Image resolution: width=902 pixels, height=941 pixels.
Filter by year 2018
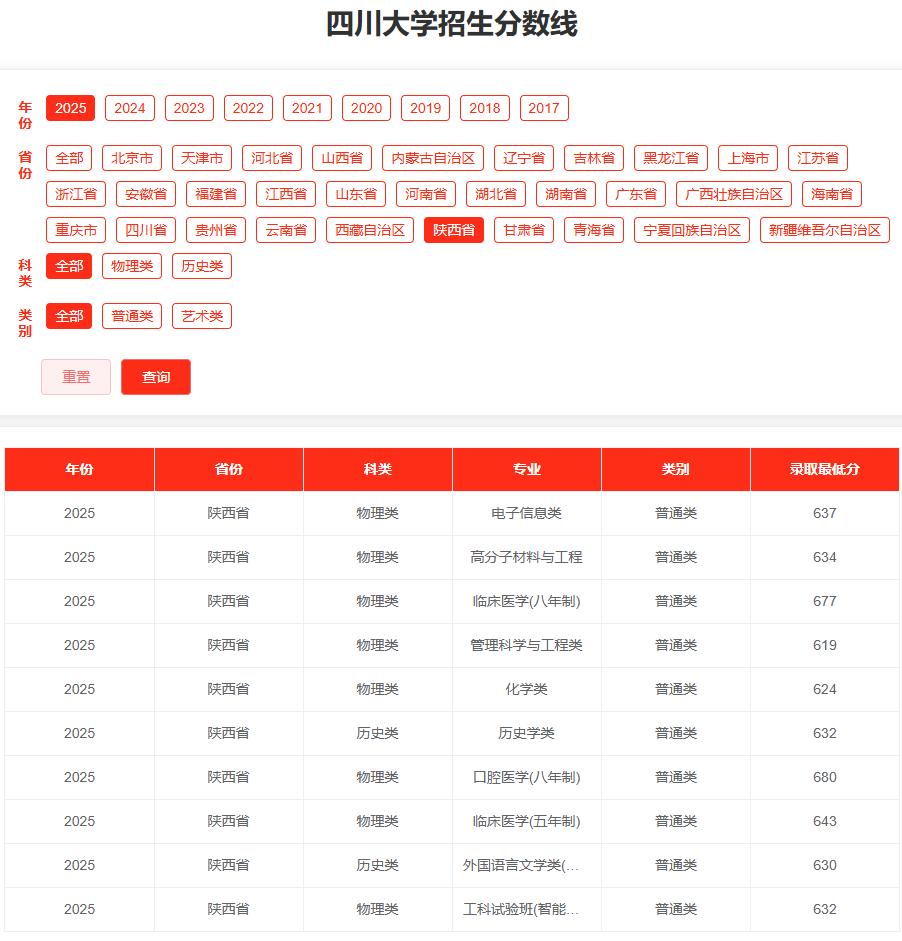[485, 108]
